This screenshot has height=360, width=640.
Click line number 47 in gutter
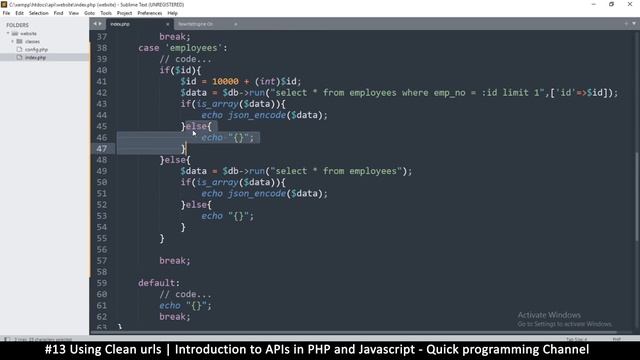pos(102,149)
